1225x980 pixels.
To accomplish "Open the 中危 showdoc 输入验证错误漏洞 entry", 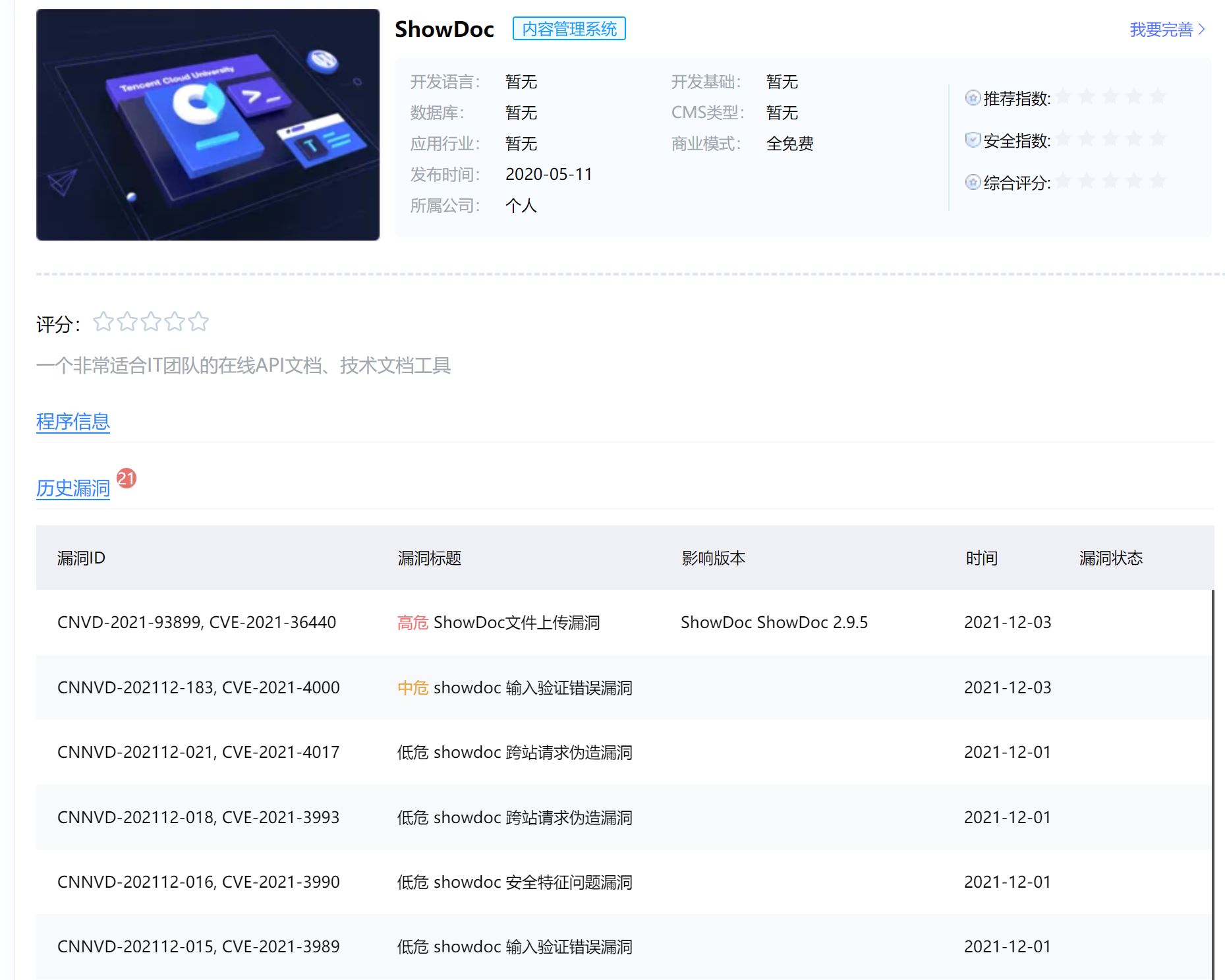I will tap(515, 688).
